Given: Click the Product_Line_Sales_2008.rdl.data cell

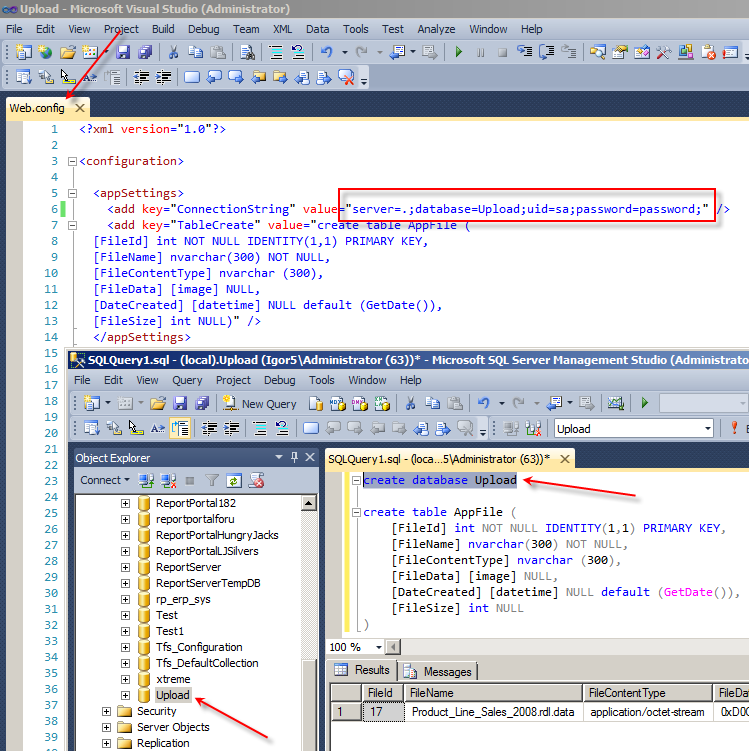Looking at the screenshot, I should 493,712.
